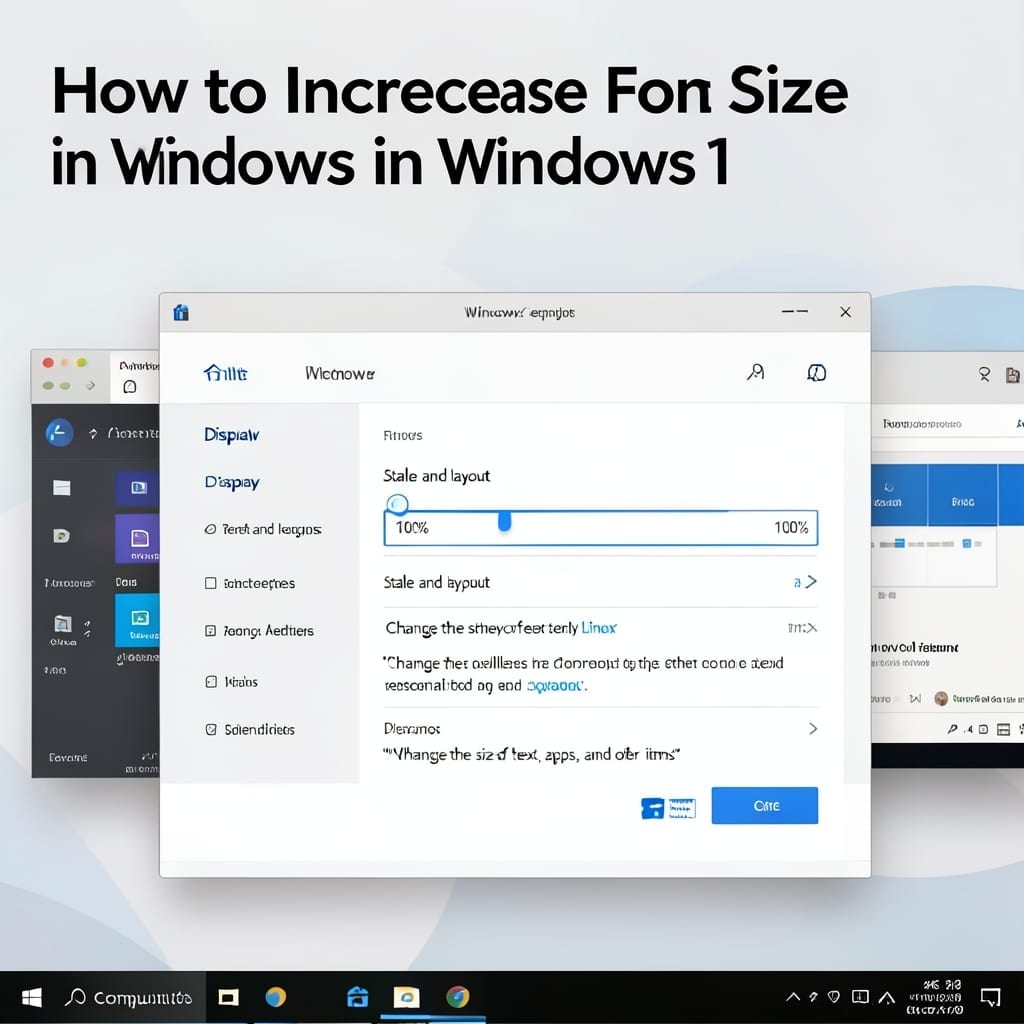Select 'Dispialv' in the settings sidebar
This screenshot has height=1024, width=1024.
(231, 435)
